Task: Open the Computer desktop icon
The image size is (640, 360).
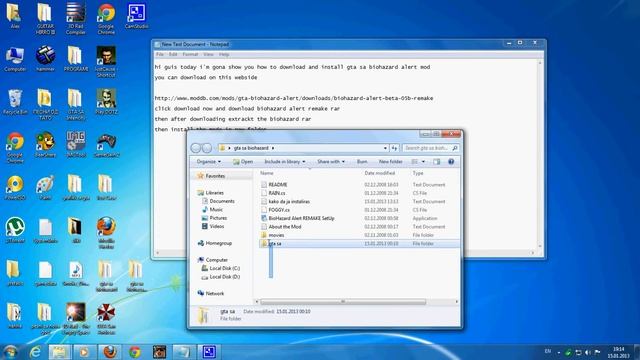Action: point(15,60)
